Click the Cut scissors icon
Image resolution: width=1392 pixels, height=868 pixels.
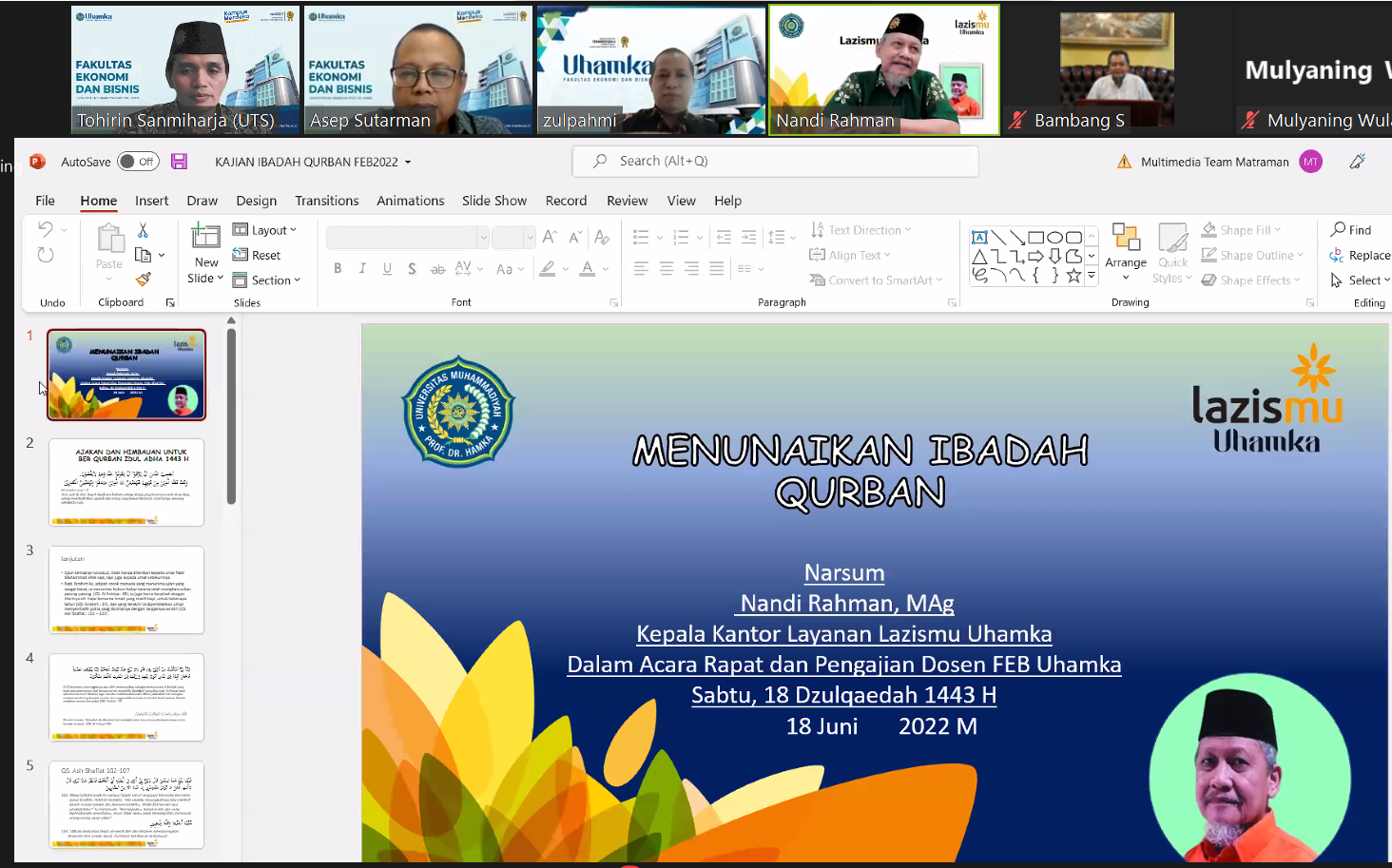point(143,230)
